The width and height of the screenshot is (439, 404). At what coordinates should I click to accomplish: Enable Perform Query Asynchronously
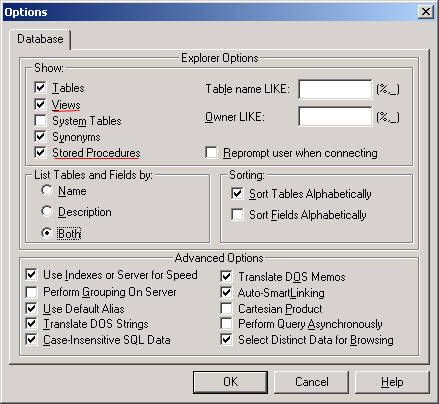(x=226, y=323)
